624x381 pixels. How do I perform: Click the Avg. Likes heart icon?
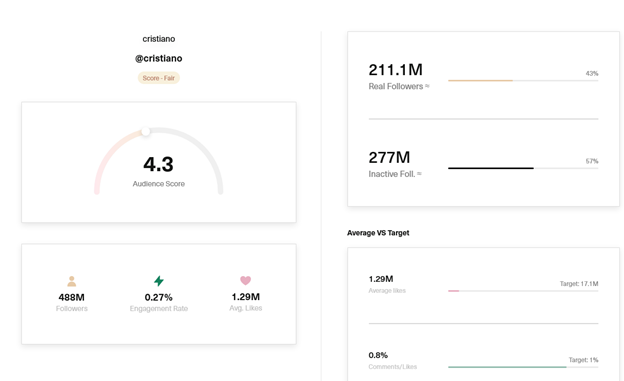246,280
